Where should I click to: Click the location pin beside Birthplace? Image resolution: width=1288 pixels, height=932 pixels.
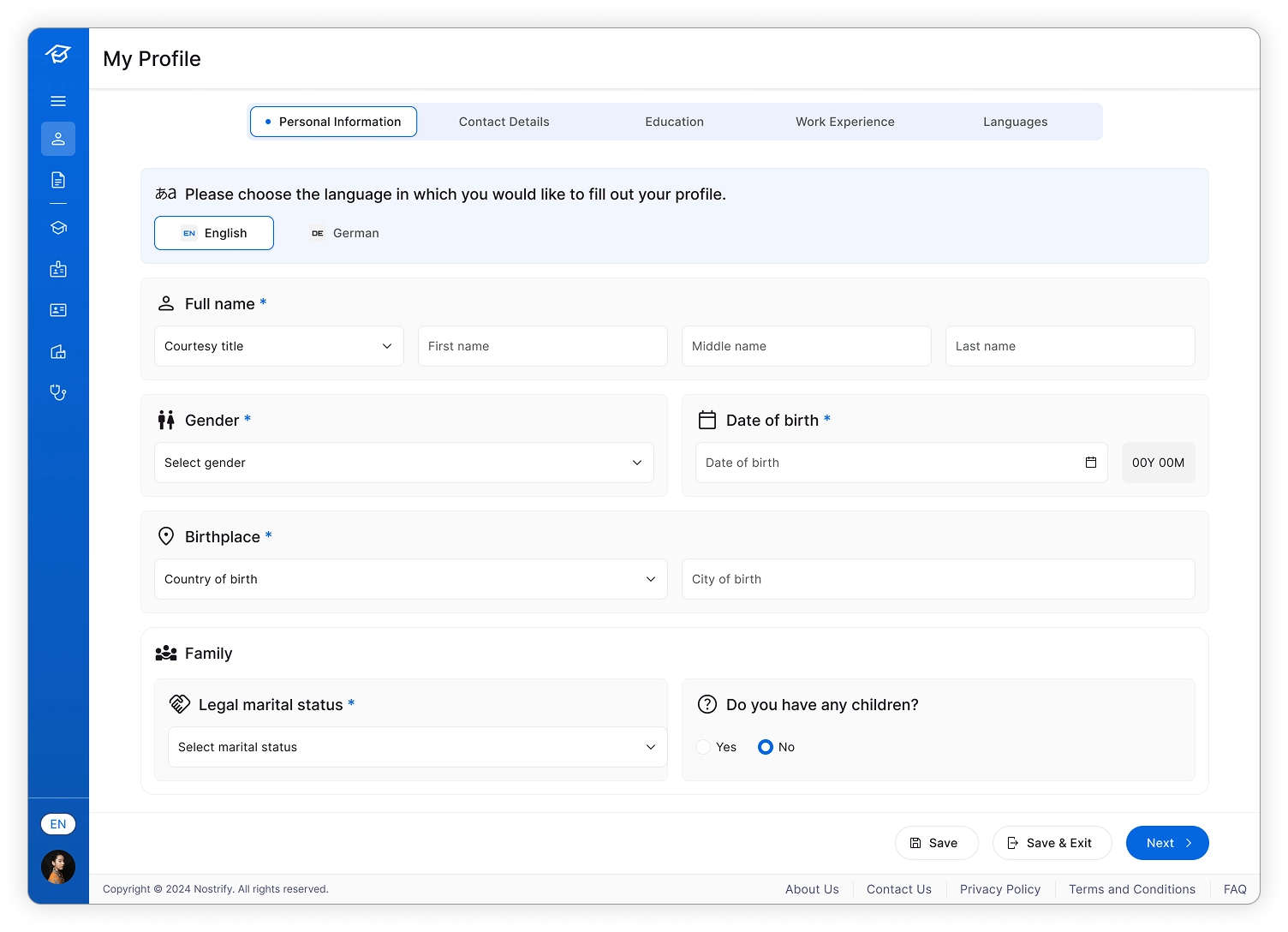tap(166, 536)
